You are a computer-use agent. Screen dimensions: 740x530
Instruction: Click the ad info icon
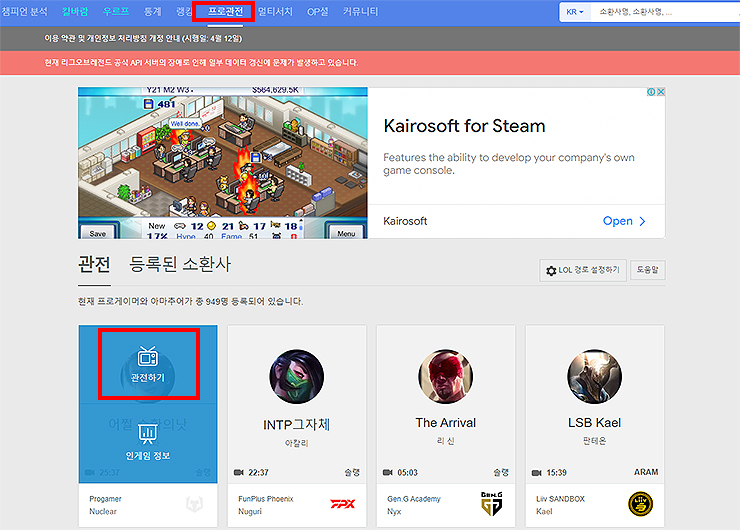[651, 92]
